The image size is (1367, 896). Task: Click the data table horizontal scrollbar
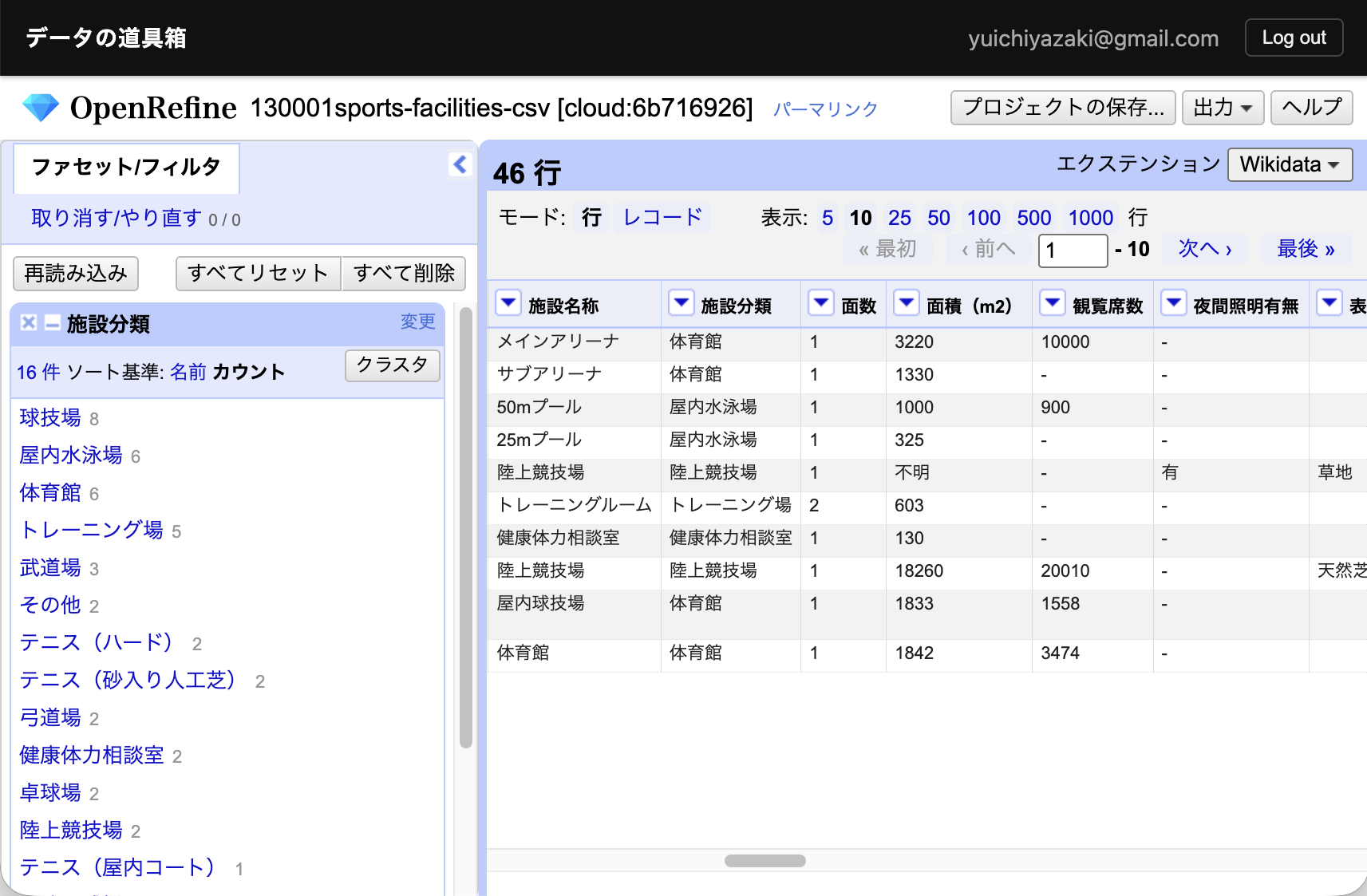coord(764,861)
